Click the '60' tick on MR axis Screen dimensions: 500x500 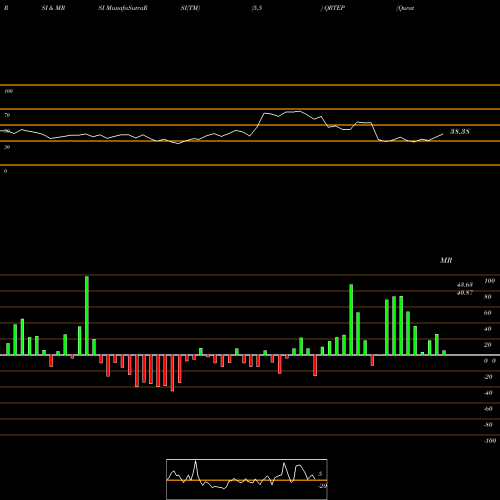pos(488,313)
